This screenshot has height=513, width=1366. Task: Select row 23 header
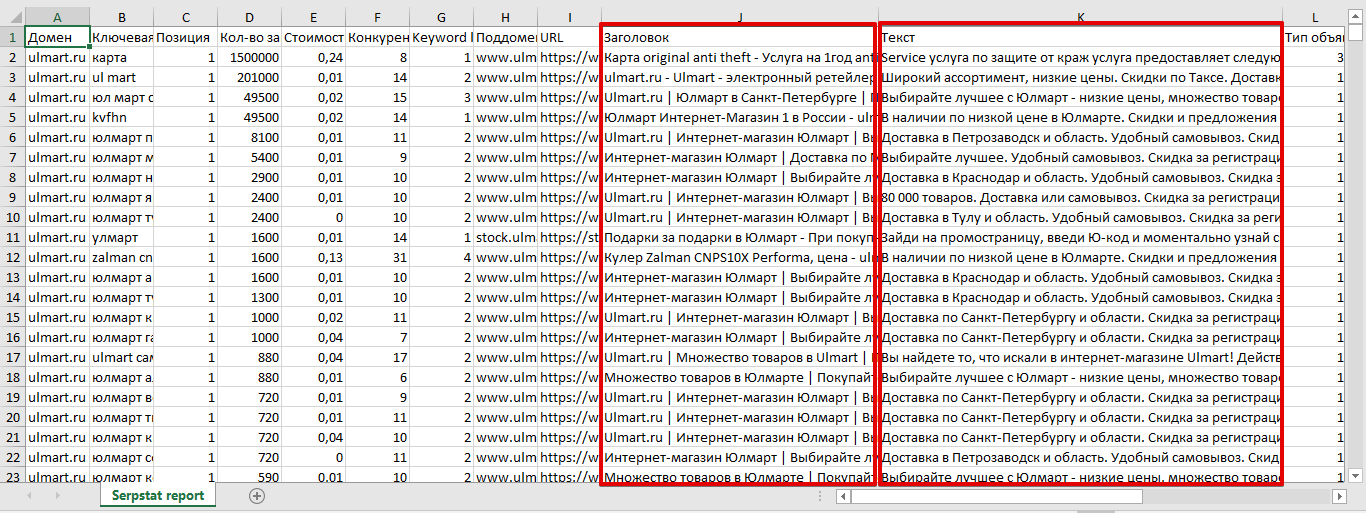click(12, 477)
